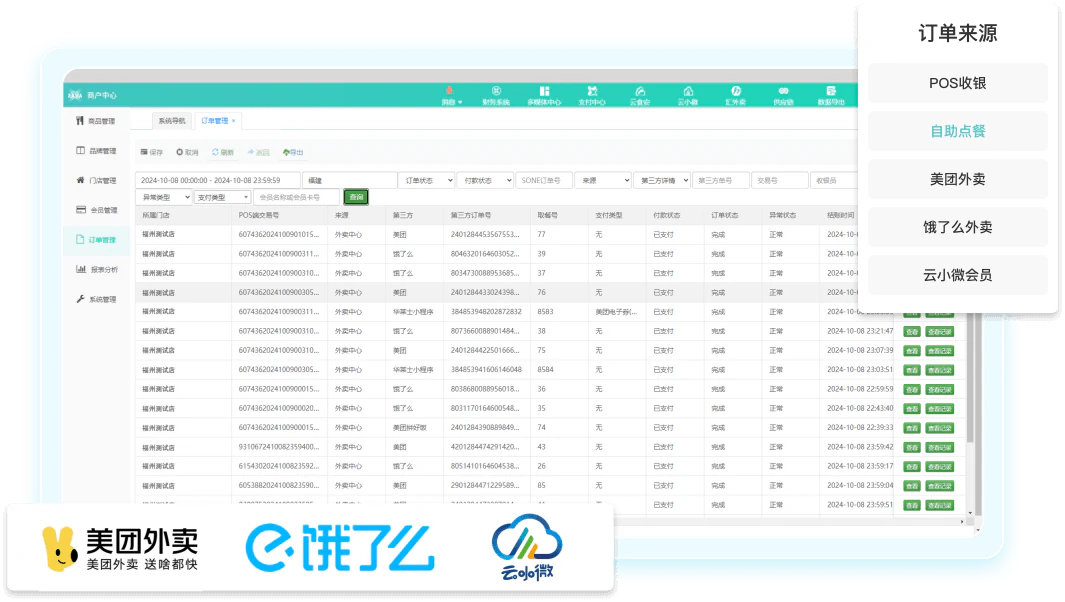Expand the 付款状态 dropdown
1065x602 pixels.
[x=485, y=181]
